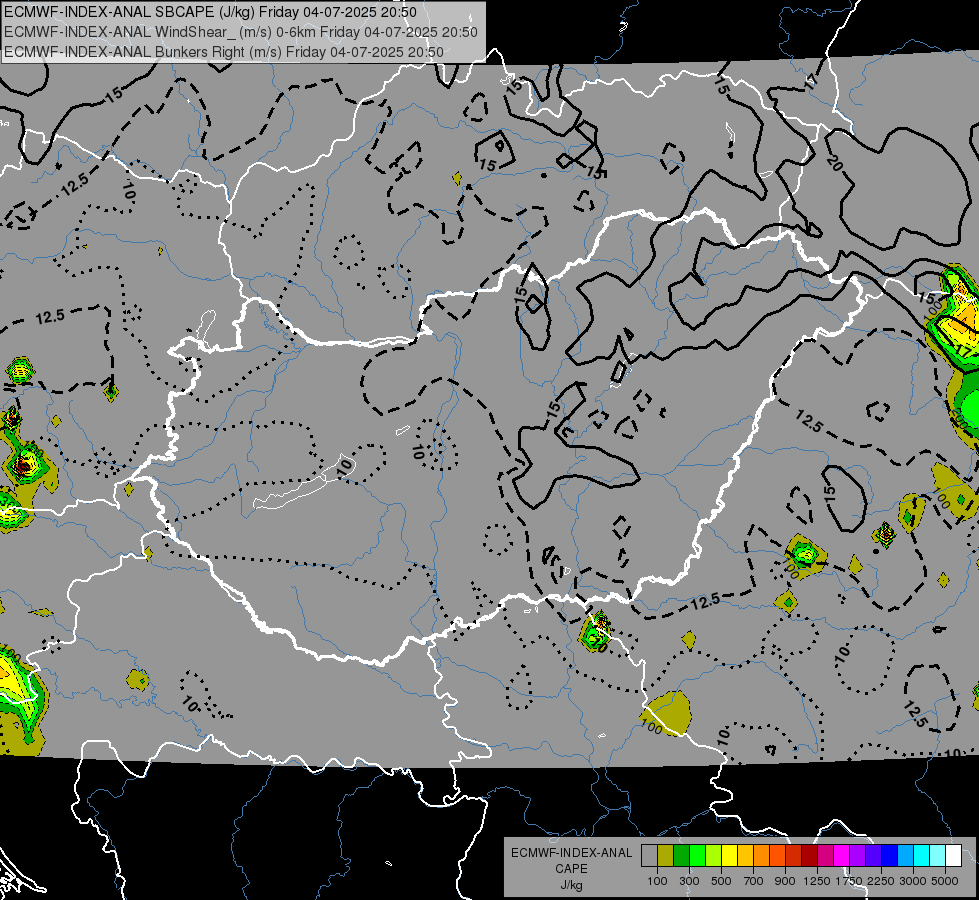Pick the sky blue legend swatch
The height and width of the screenshot is (900, 979).
point(905,855)
